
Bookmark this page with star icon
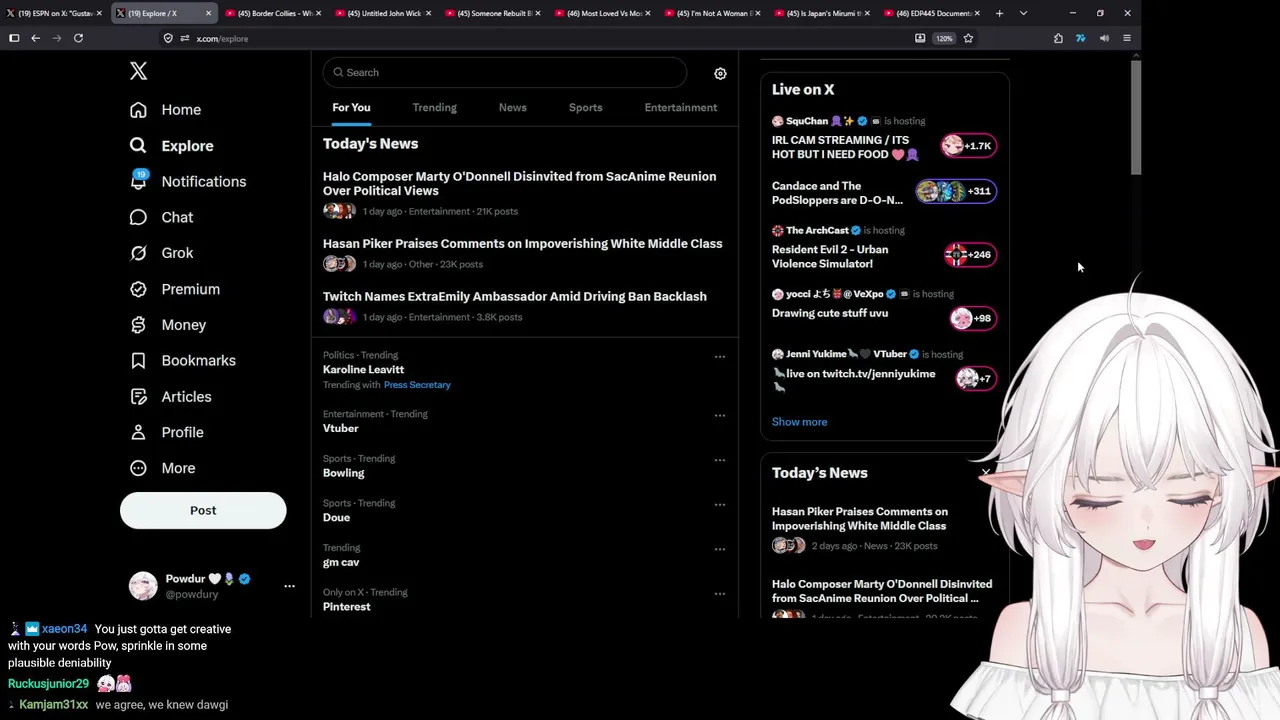tap(968, 38)
